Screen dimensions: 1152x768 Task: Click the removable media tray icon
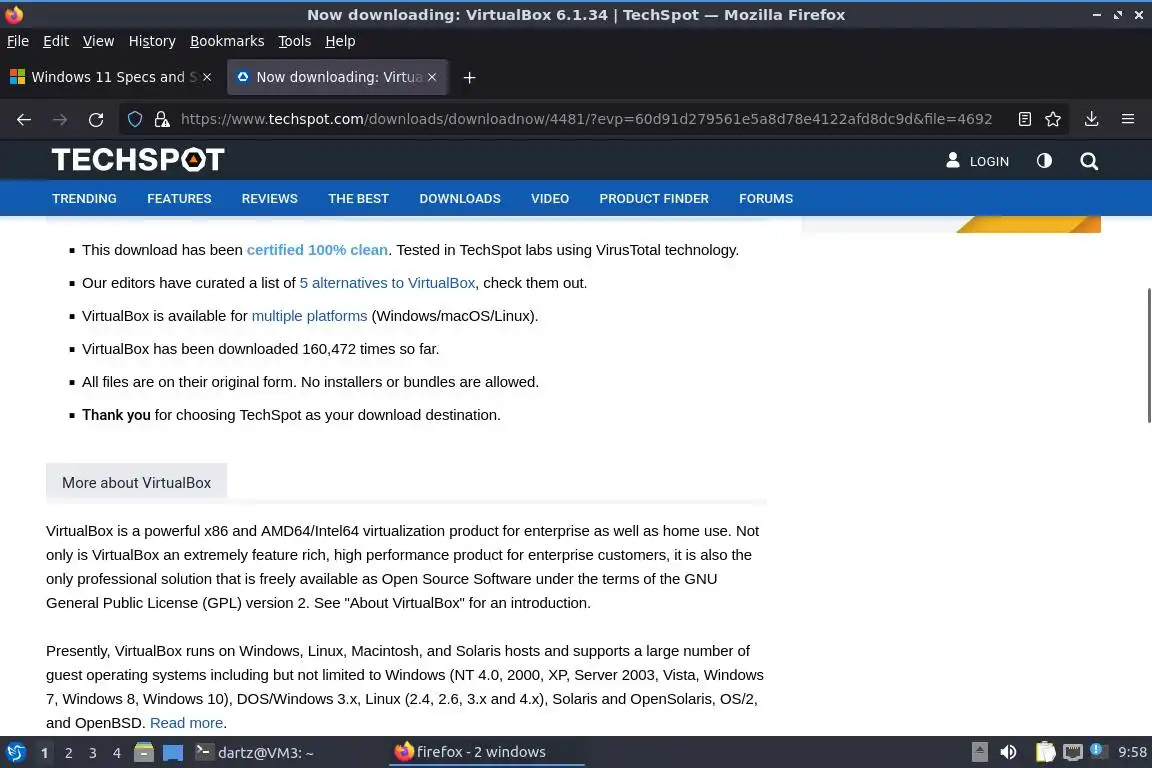[979, 752]
